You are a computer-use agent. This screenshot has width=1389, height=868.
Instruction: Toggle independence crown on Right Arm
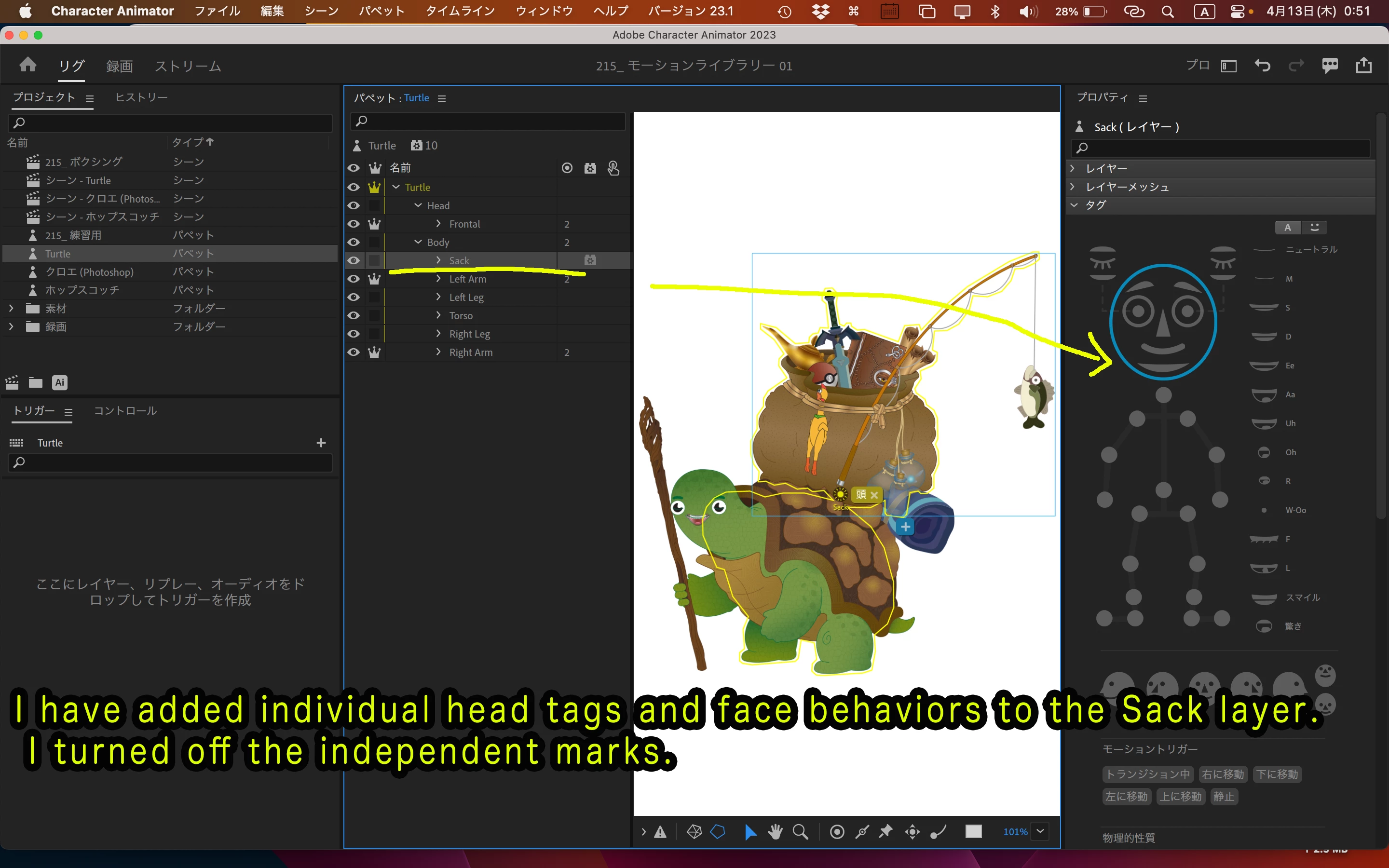click(374, 353)
